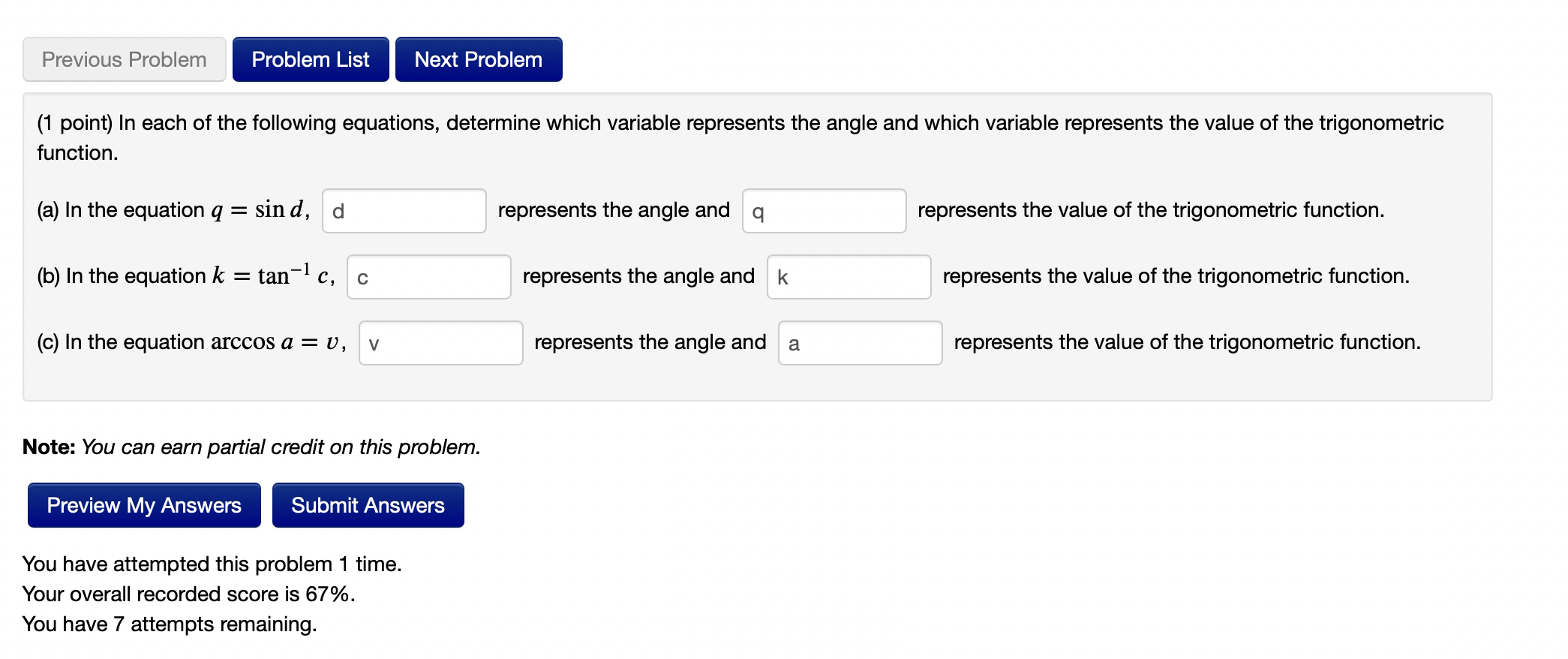
Task: Click Submit Answers
Action: pyautogui.click(x=368, y=505)
